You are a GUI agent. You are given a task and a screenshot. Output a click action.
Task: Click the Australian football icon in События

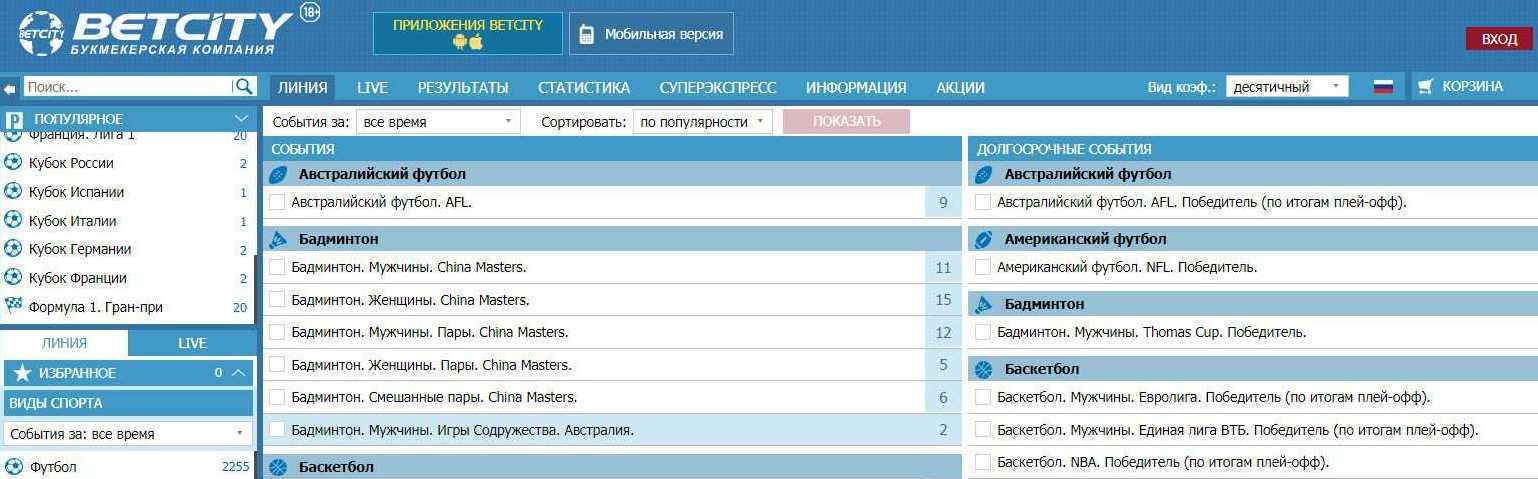[x=279, y=174]
